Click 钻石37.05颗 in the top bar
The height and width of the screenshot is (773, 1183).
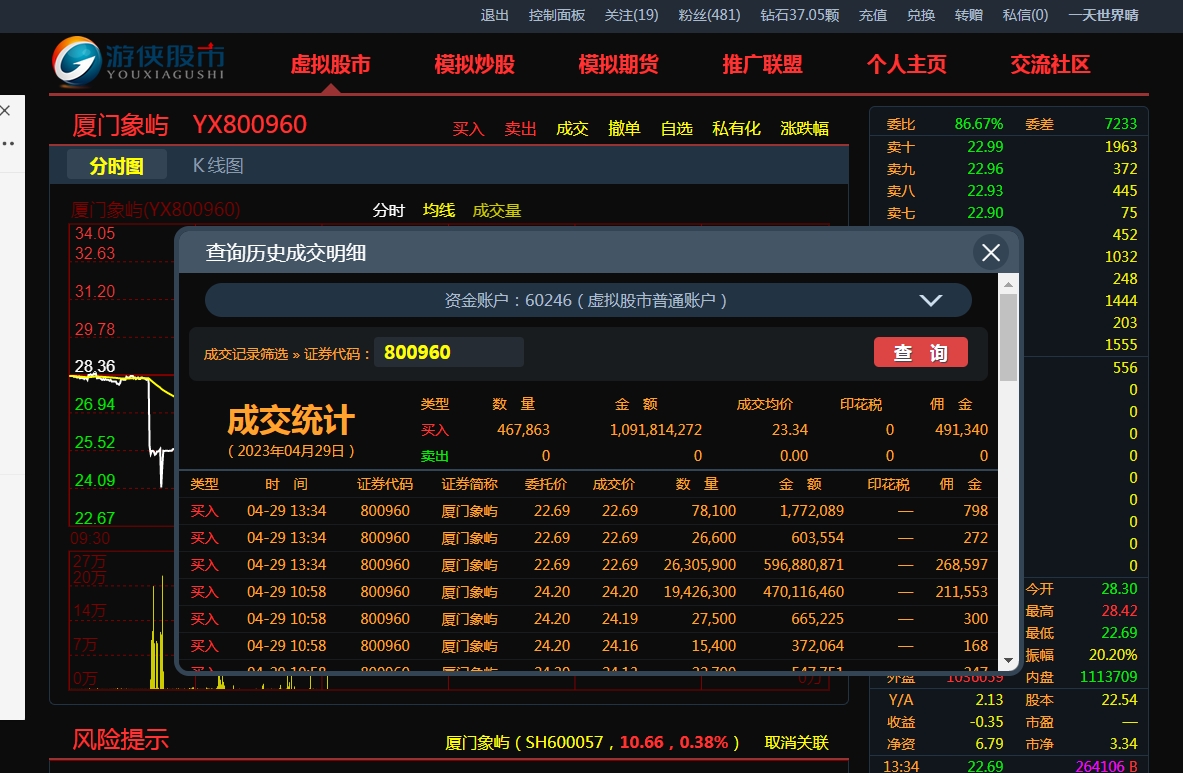pos(800,15)
